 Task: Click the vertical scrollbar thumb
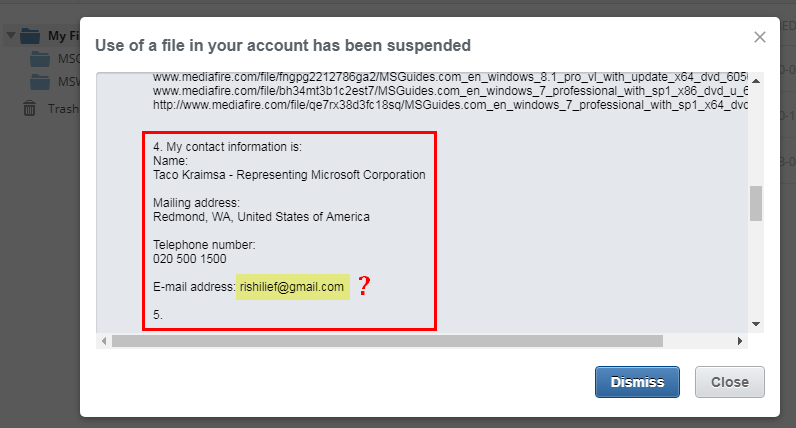(756, 203)
